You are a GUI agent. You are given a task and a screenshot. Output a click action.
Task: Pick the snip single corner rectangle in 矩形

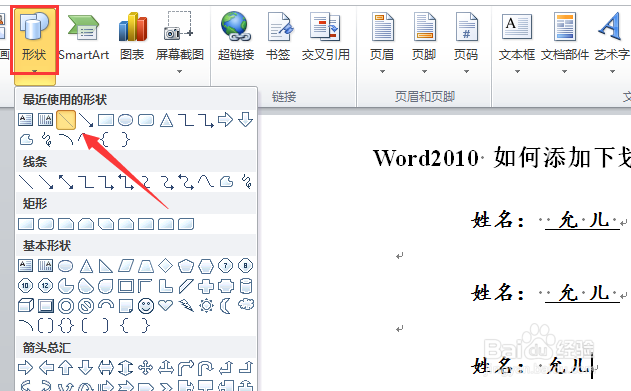click(66, 224)
